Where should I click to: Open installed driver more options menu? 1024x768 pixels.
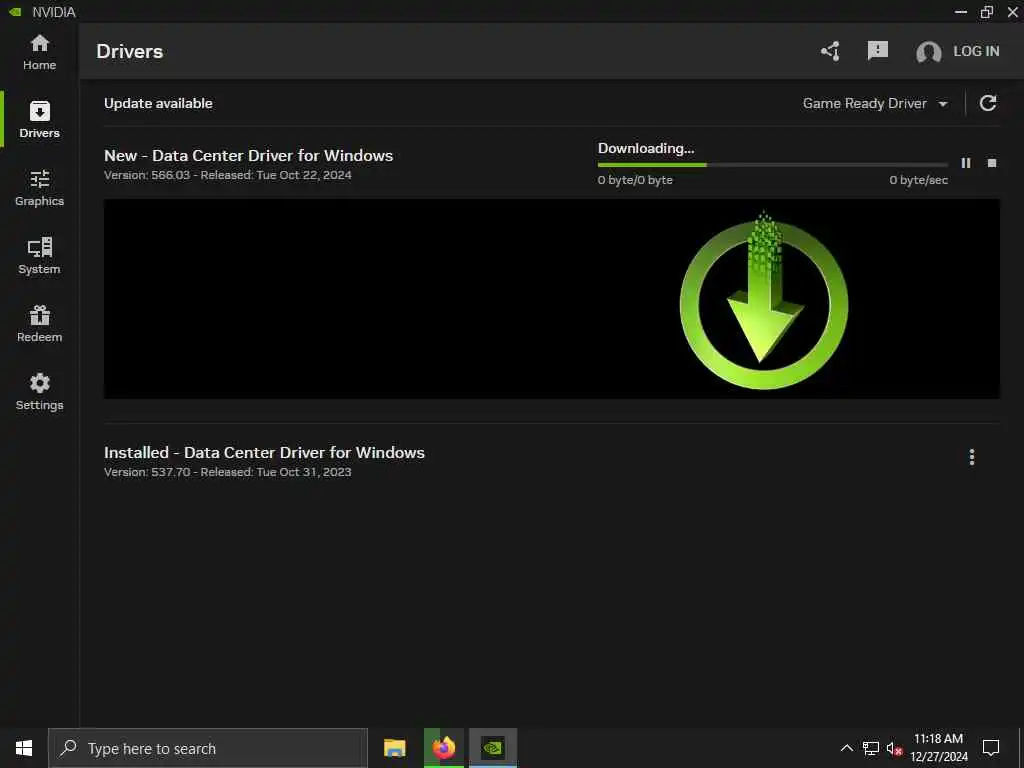pos(971,457)
